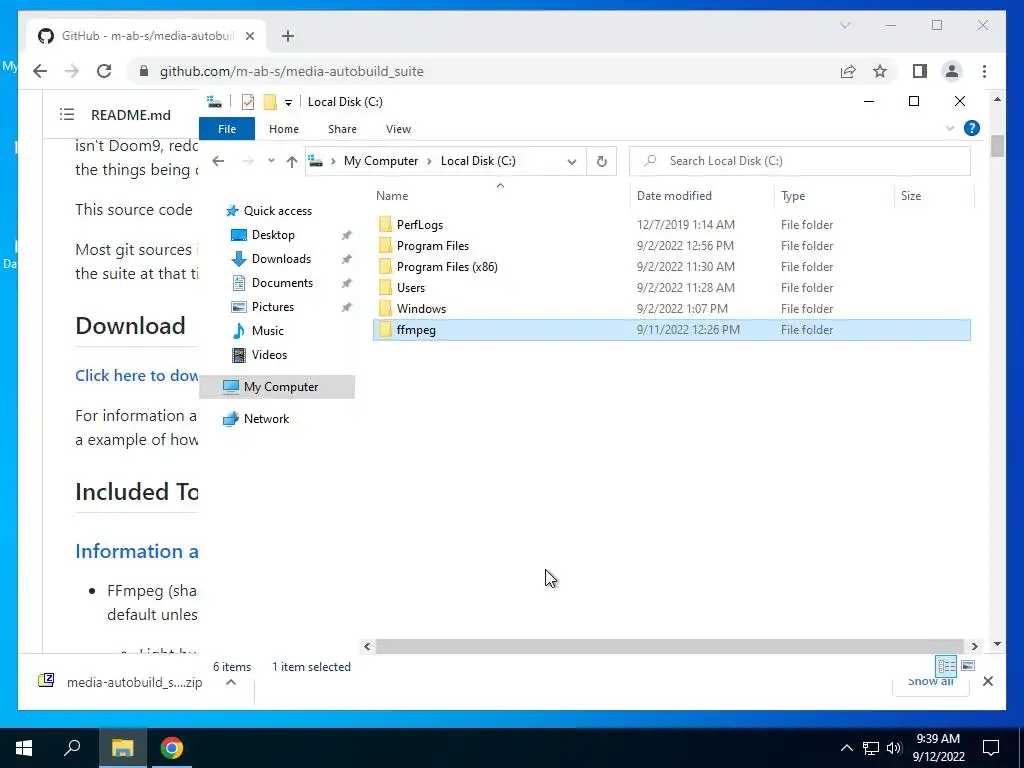Switch to the Share ribbon tab
The height and width of the screenshot is (768, 1024).
pyautogui.click(x=342, y=129)
